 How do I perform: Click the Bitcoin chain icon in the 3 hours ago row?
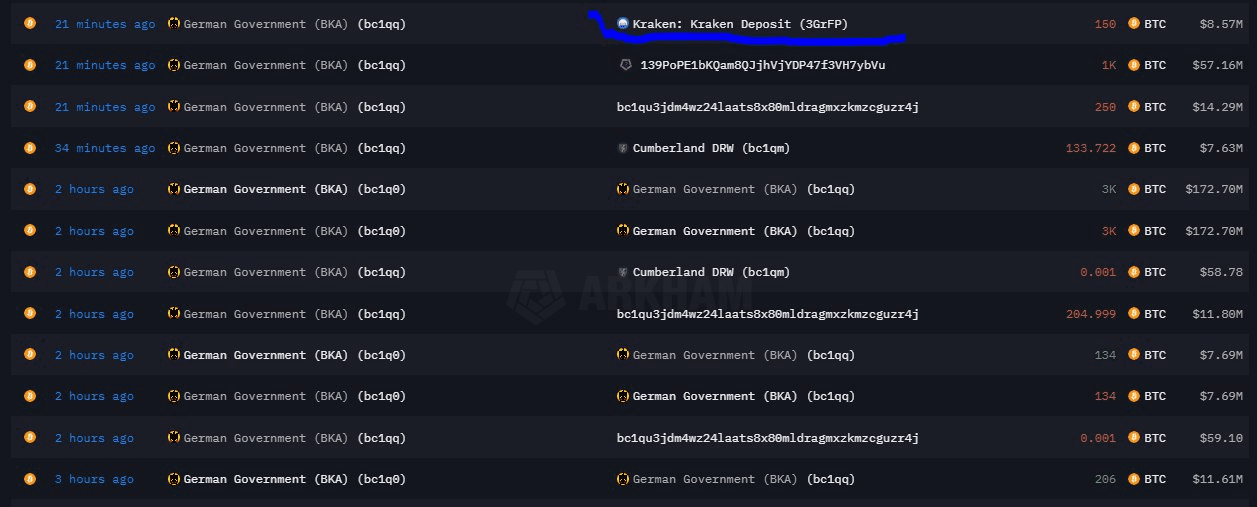coord(30,479)
